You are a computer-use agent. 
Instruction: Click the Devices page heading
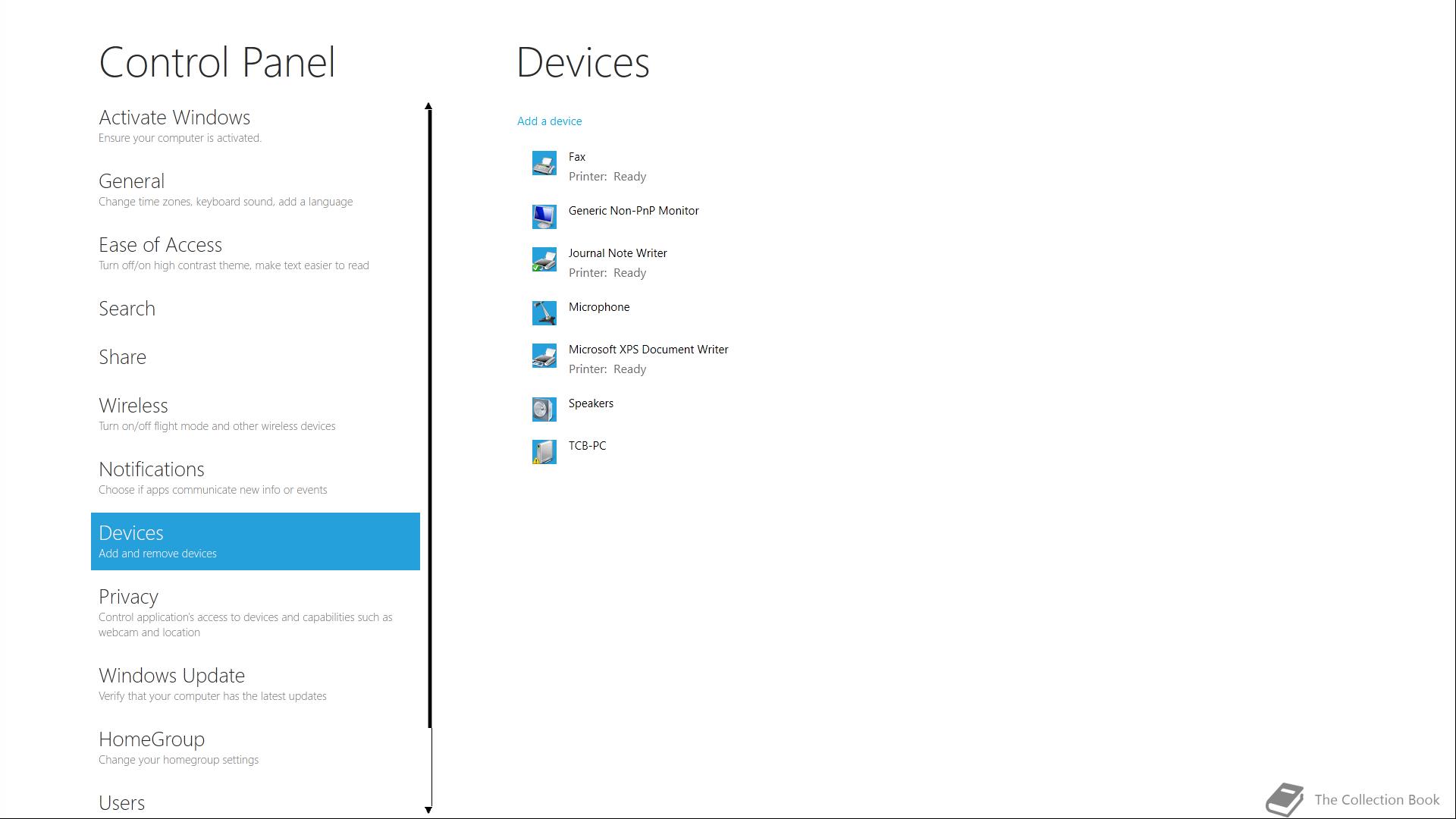pos(583,62)
